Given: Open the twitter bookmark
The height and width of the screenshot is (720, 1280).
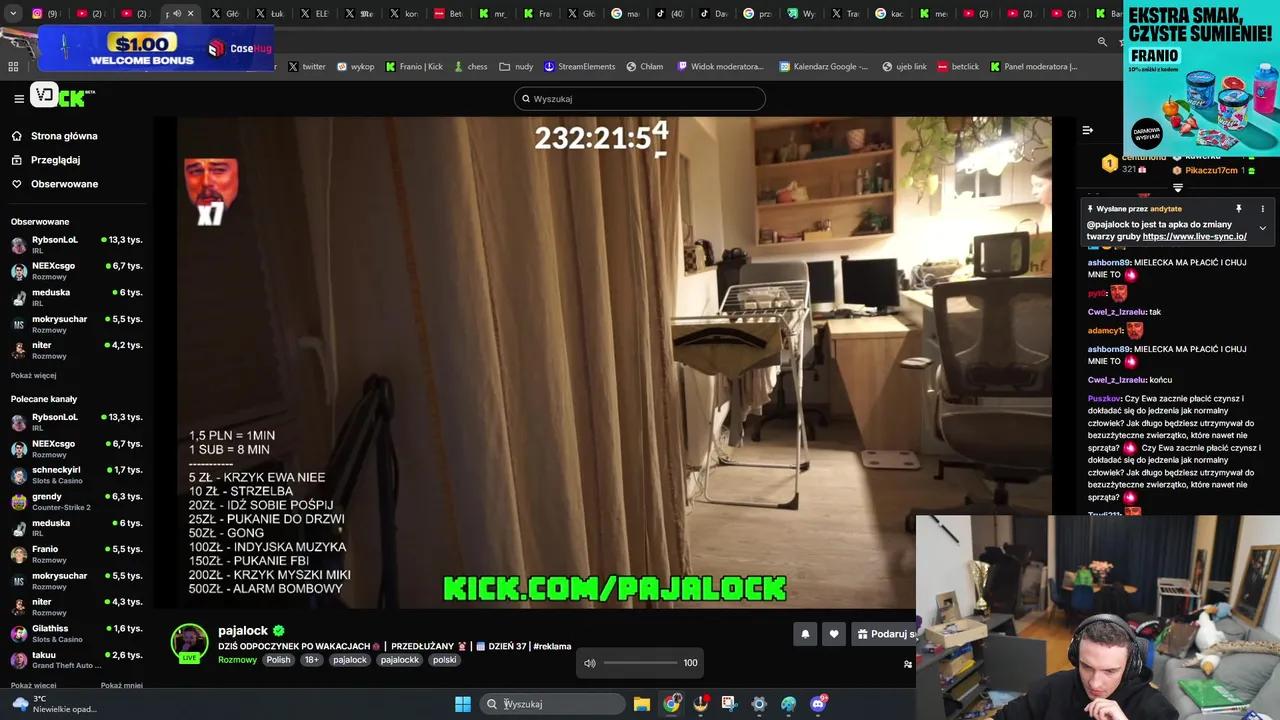Looking at the screenshot, I should click(x=307, y=67).
